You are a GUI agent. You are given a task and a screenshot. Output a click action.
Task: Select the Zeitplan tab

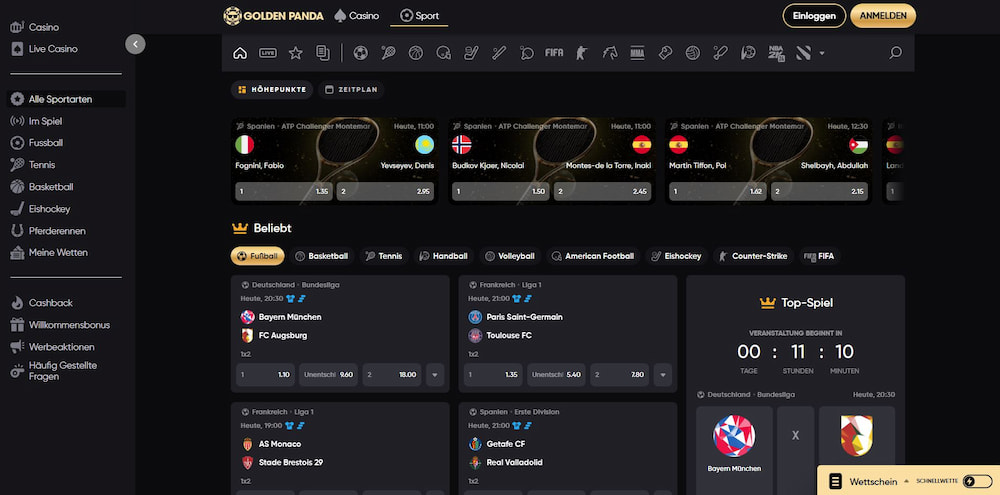[x=351, y=90]
